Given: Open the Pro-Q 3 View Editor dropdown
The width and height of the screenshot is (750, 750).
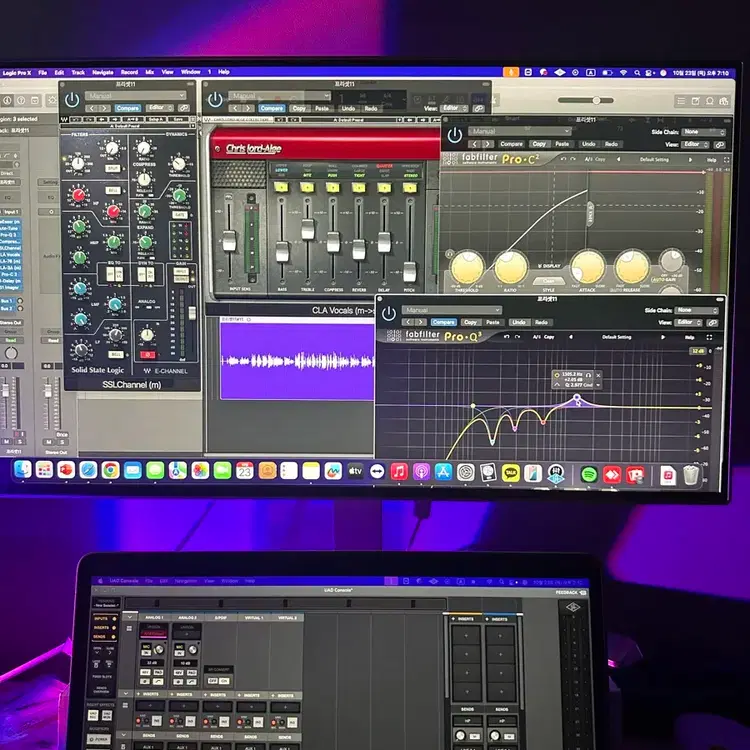Looking at the screenshot, I should (x=689, y=323).
